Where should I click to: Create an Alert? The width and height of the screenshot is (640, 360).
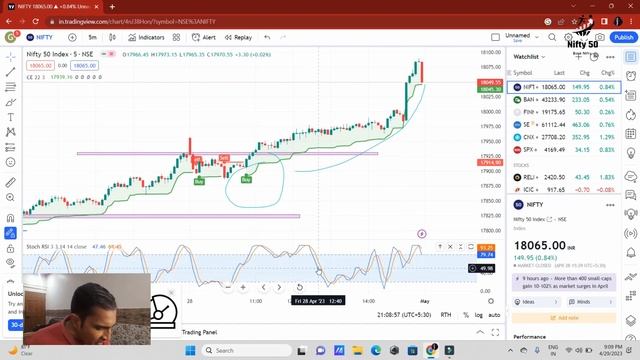click(x=204, y=37)
